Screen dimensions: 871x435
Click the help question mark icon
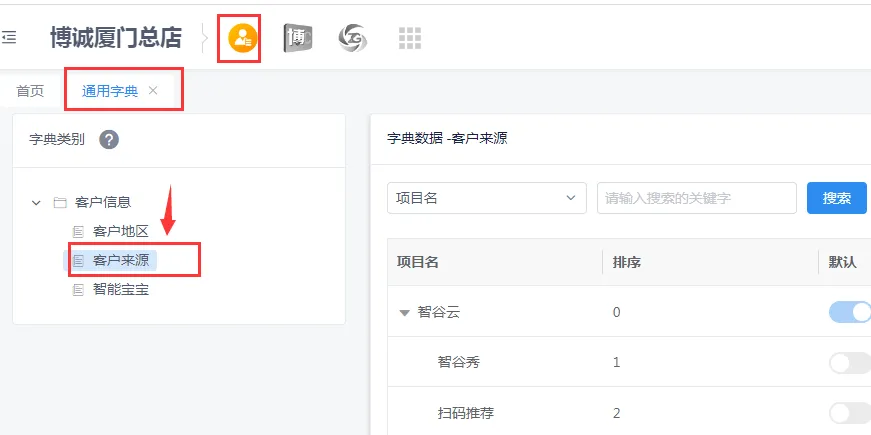(109, 140)
